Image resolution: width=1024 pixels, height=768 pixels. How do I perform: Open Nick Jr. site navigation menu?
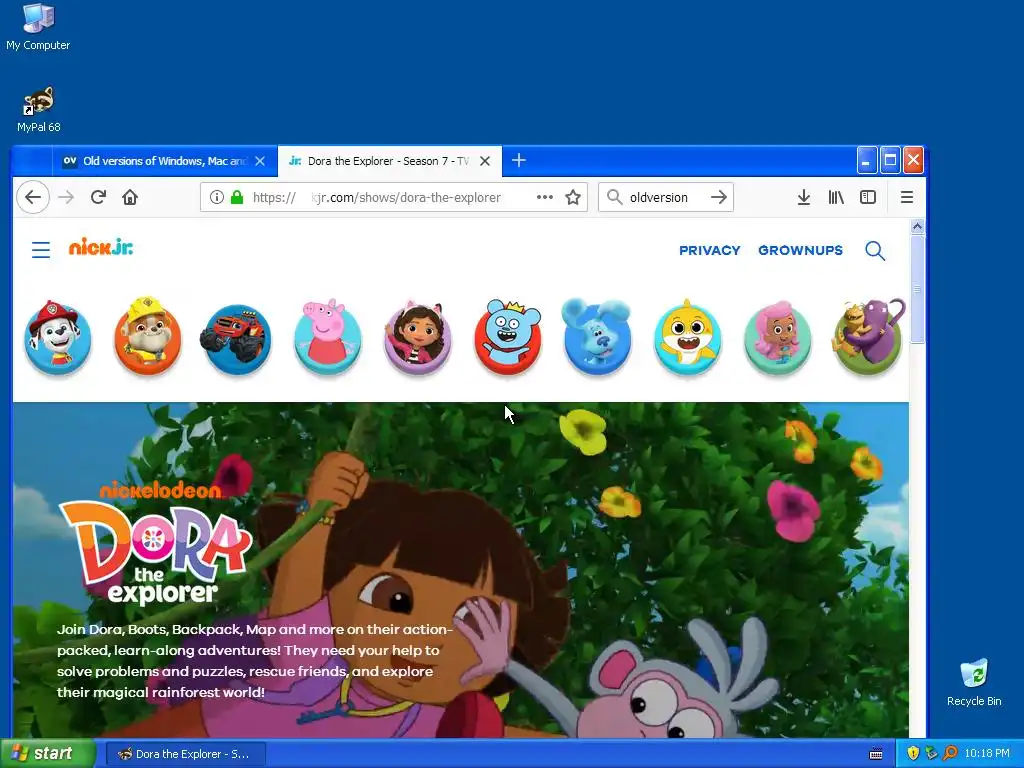click(41, 250)
